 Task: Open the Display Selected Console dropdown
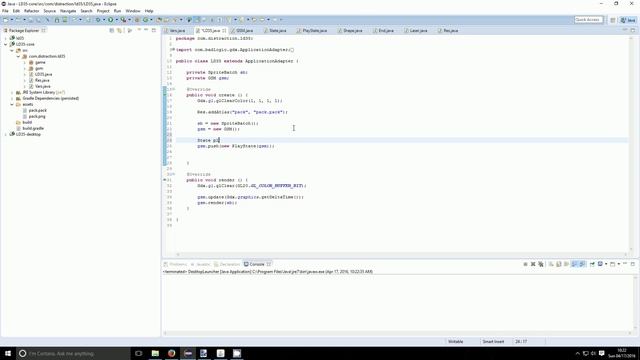(606, 264)
